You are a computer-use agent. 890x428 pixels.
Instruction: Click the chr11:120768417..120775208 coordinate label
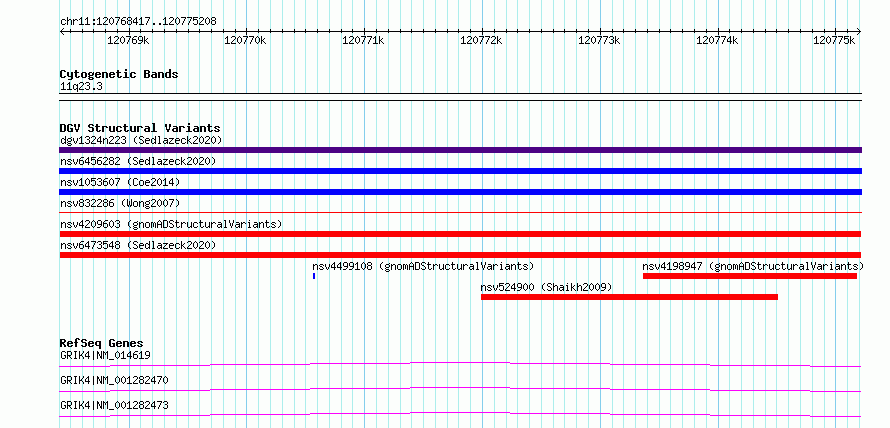click(138, 22)
